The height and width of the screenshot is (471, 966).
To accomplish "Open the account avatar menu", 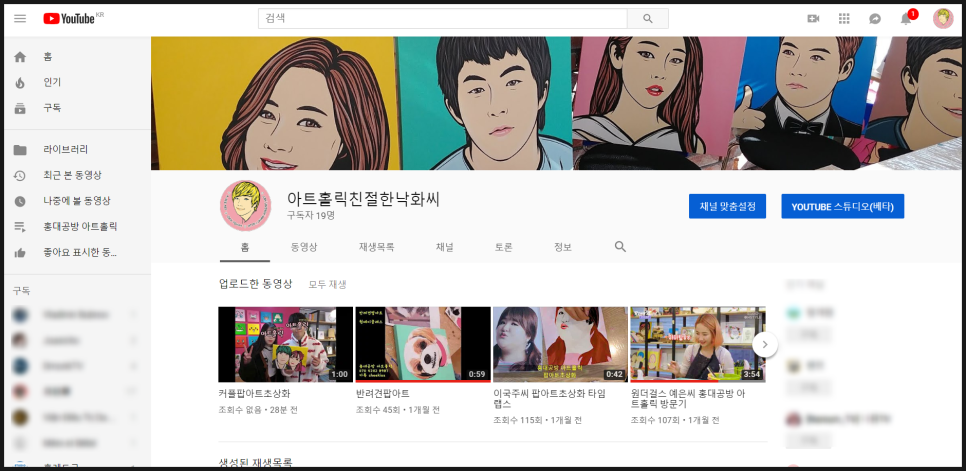I will pos(943,18).
